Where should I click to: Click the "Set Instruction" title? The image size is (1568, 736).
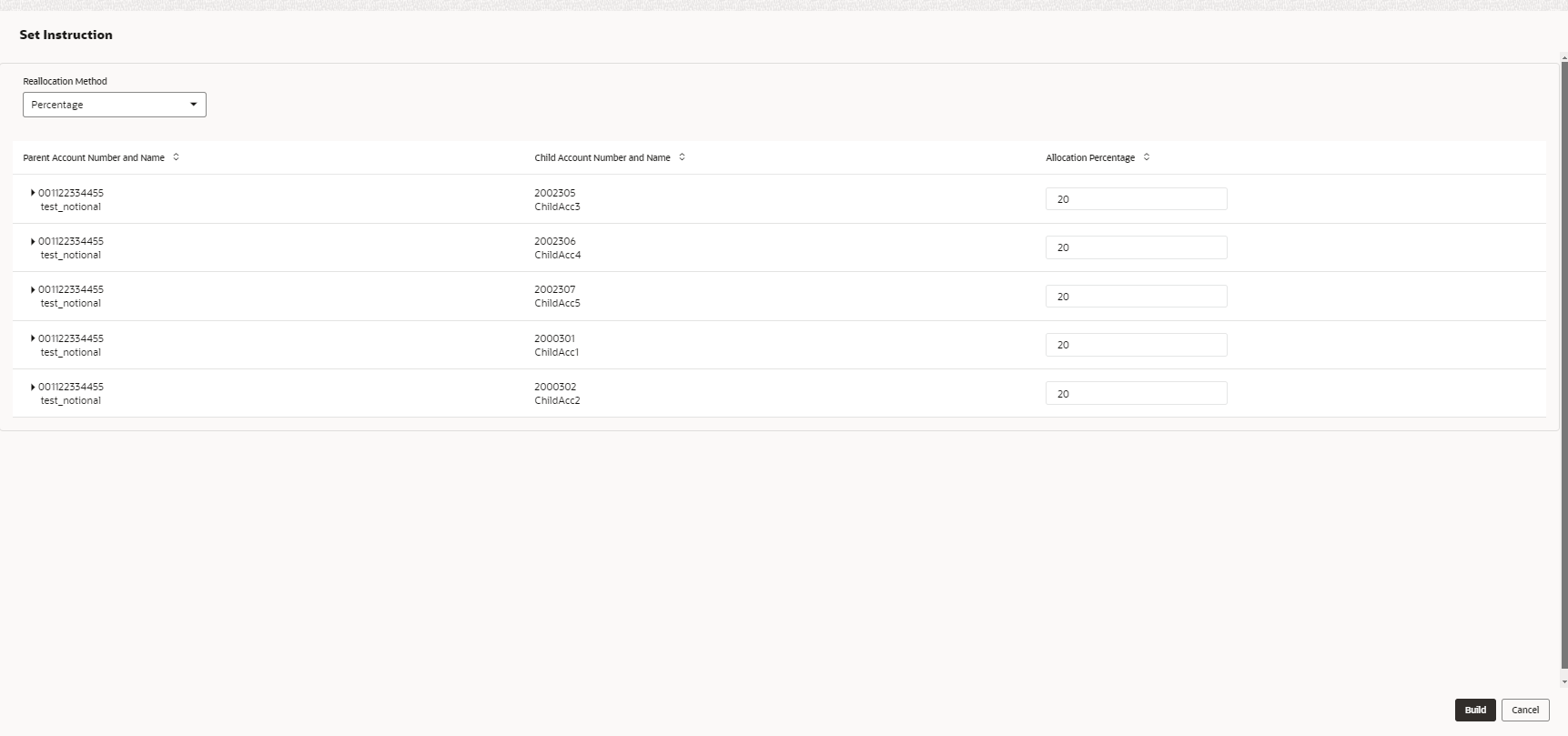(66, 35)
